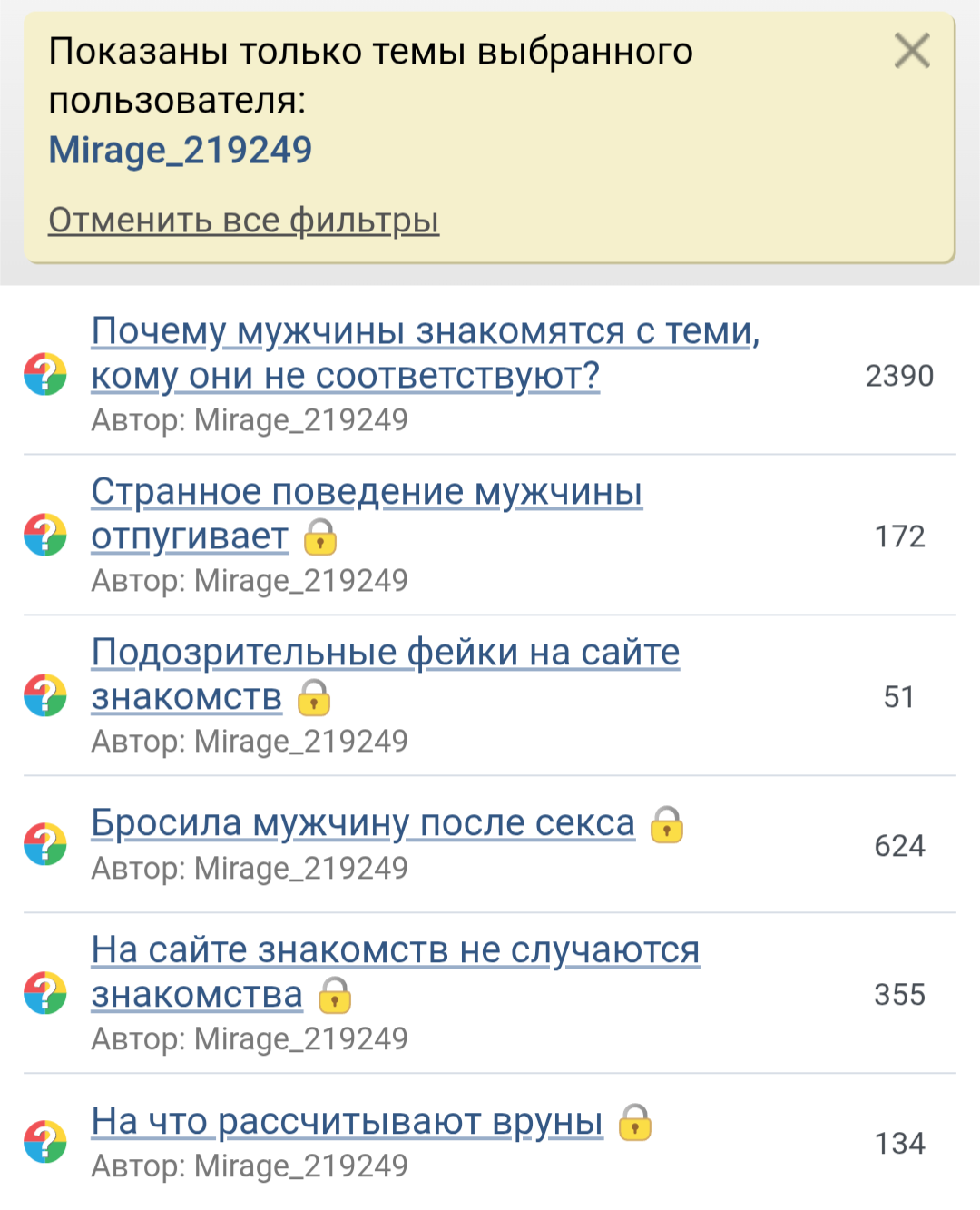Close the yellow filter notice

click(x=911, y=51)
